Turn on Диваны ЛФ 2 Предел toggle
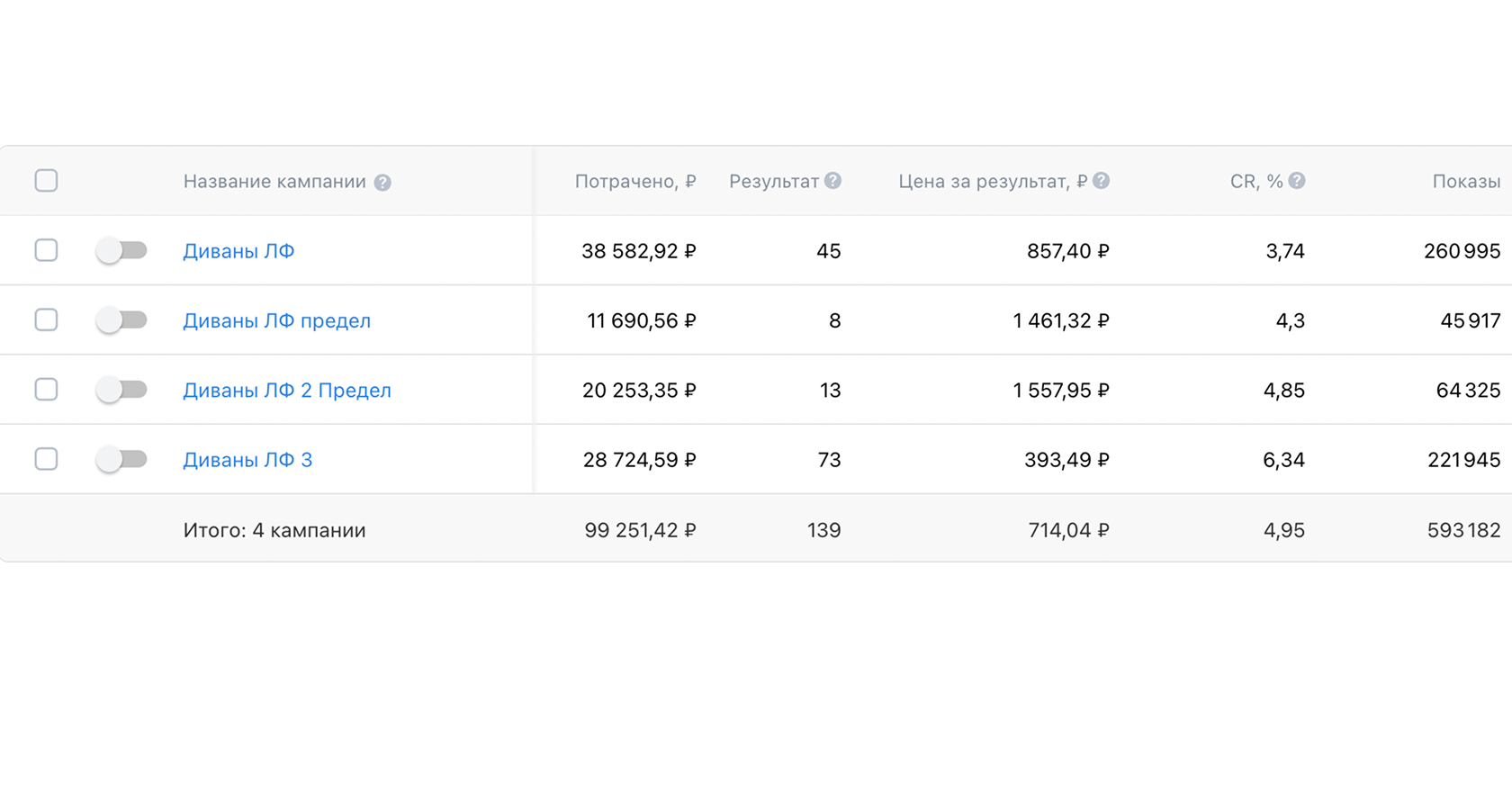This screenshot has height=810, width=1512. tap(121, 390)
